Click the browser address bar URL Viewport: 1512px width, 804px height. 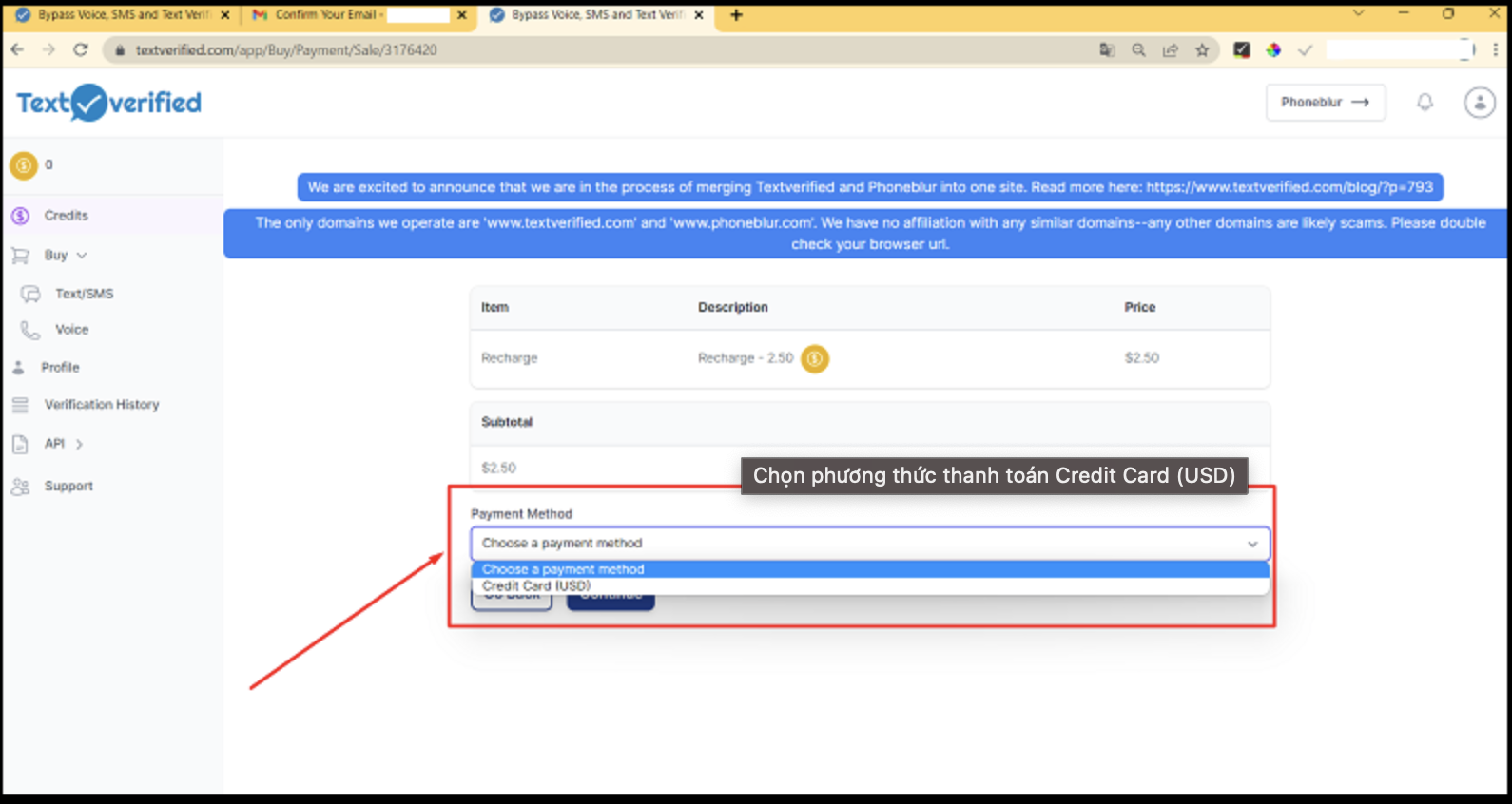pos(286,50)
